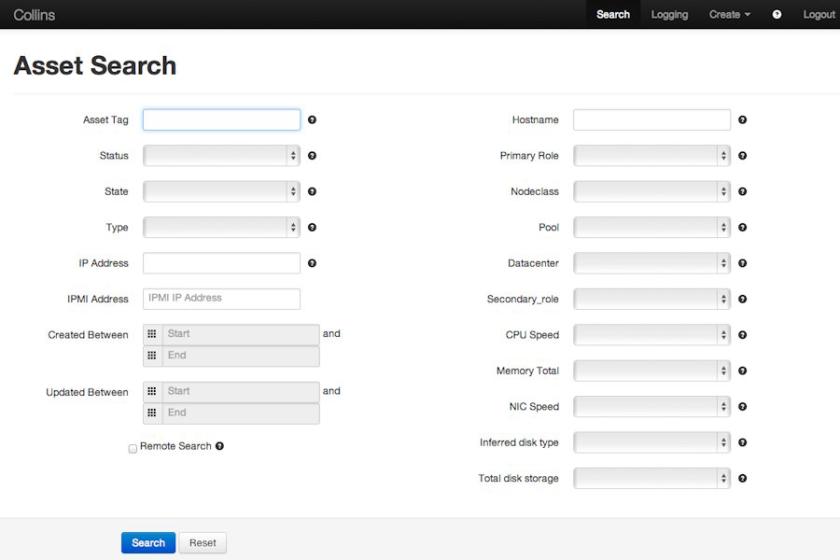Screen dimensions: 840x560
Task: Click the help icon beside Status
Action: point(312,155)
